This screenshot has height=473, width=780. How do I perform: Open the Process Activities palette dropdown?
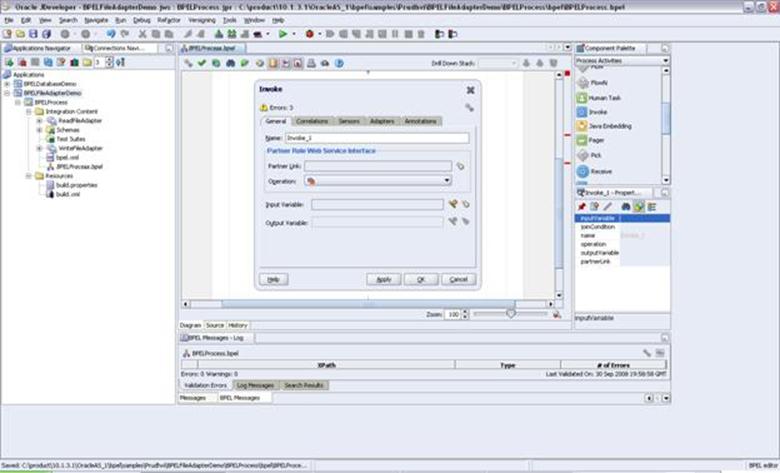[x=666, y=61]
